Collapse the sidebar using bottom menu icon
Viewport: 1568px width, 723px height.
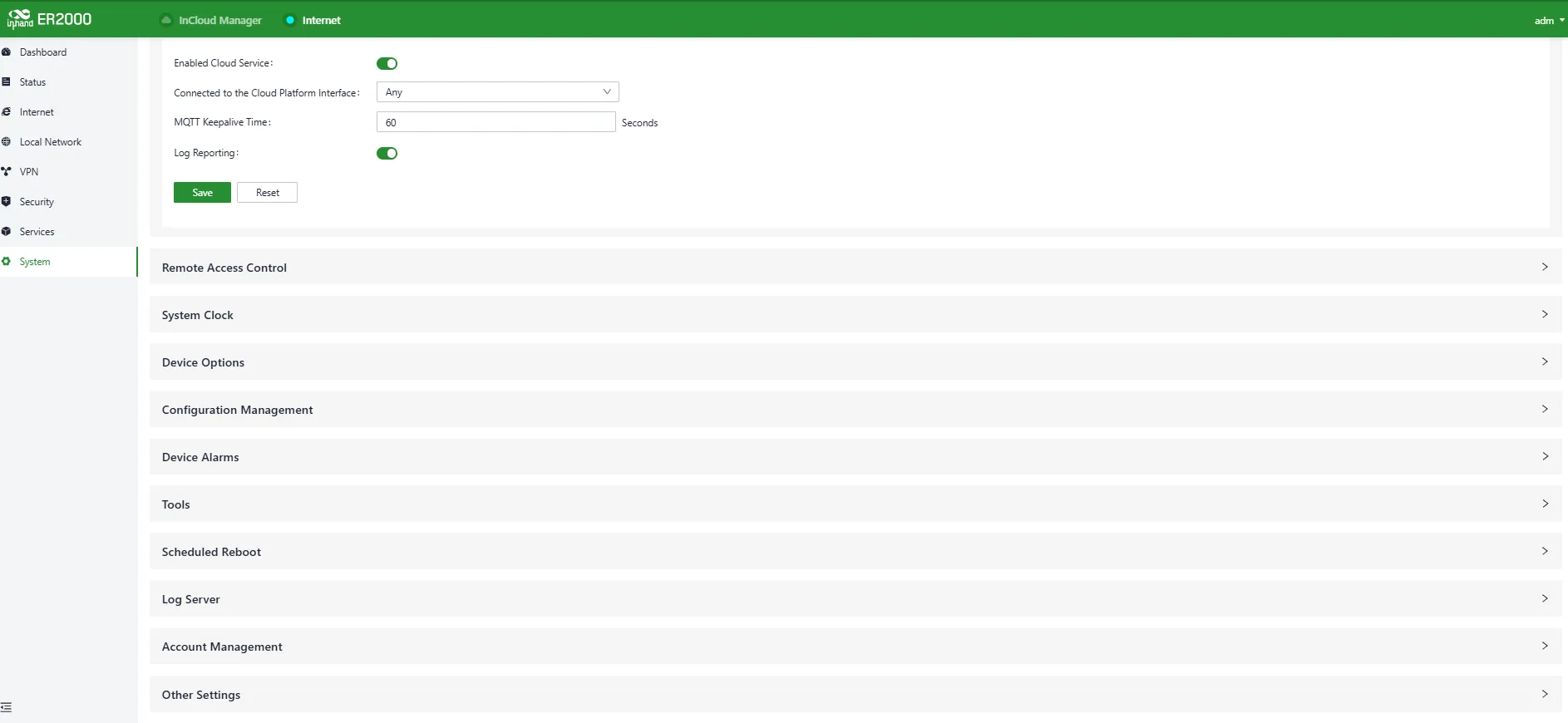[6, 707]
